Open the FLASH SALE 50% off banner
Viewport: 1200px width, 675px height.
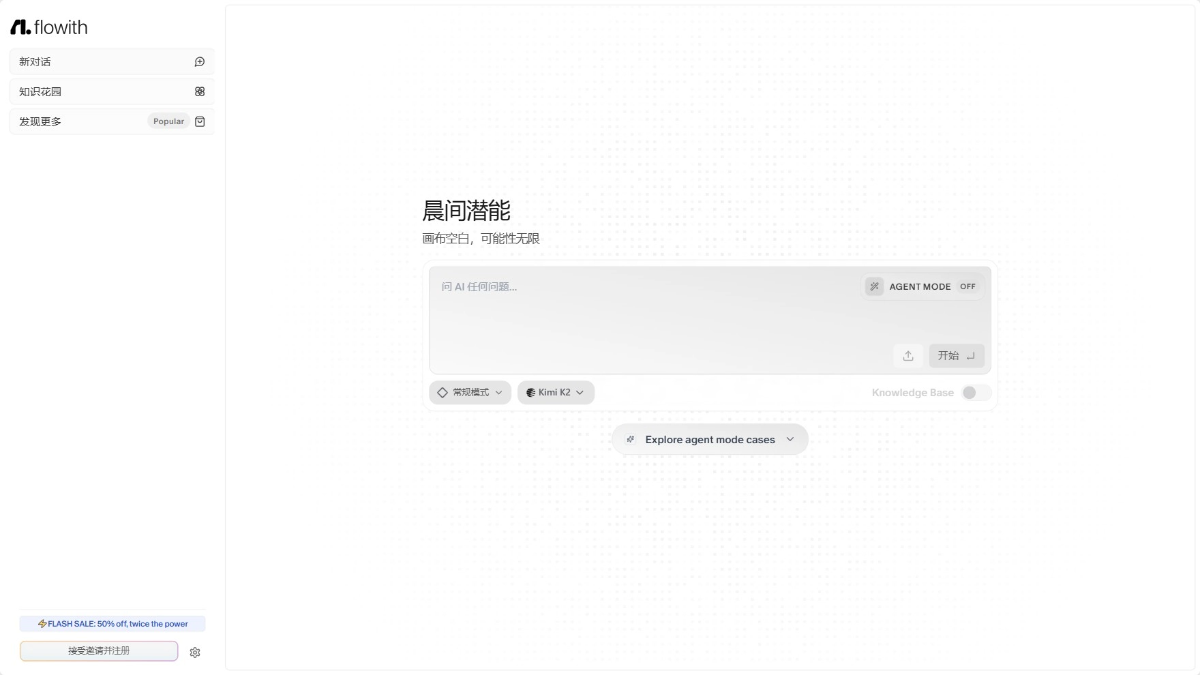coord(112,624)
